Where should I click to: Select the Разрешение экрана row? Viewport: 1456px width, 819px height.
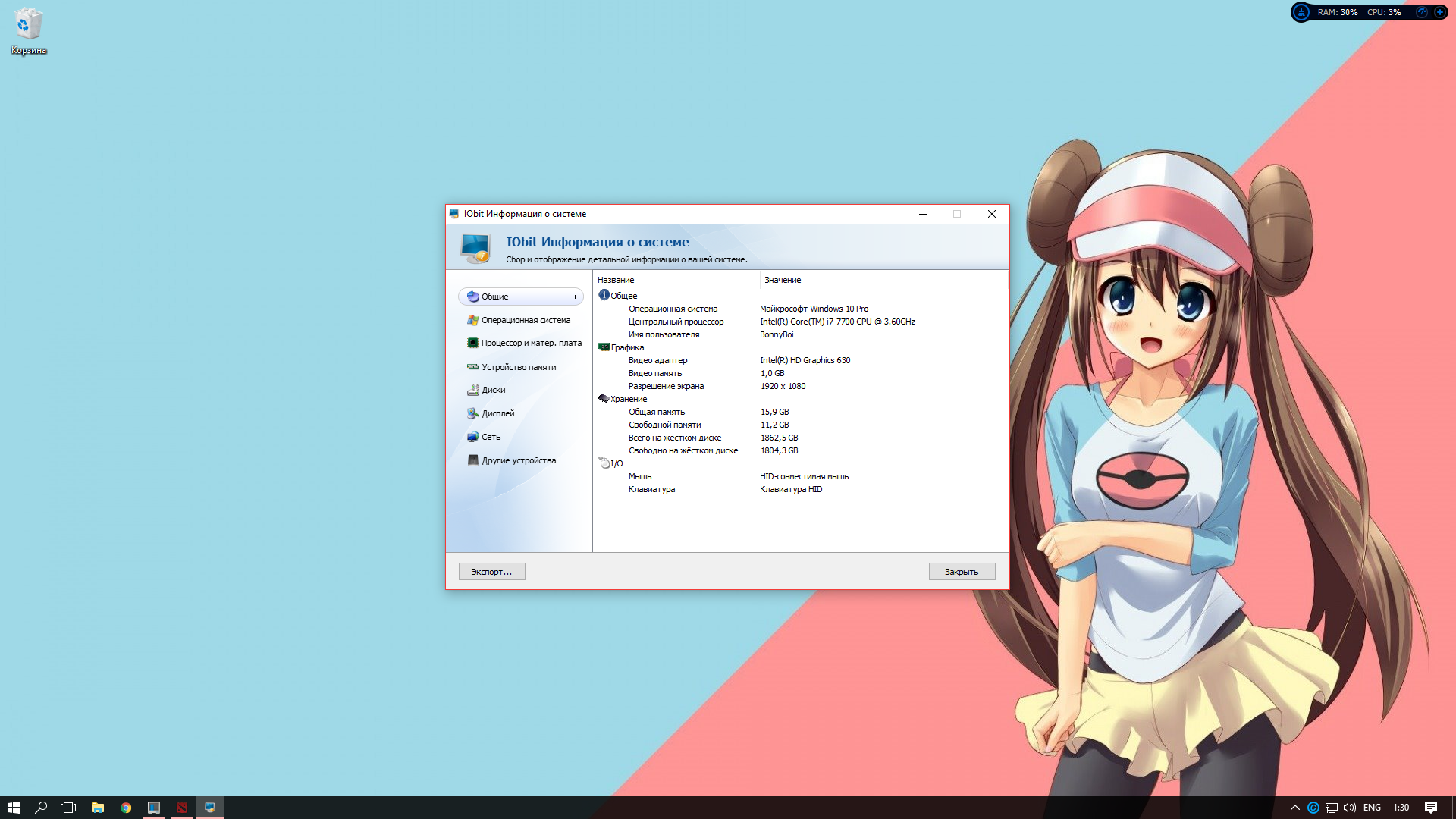click(801, 386)
